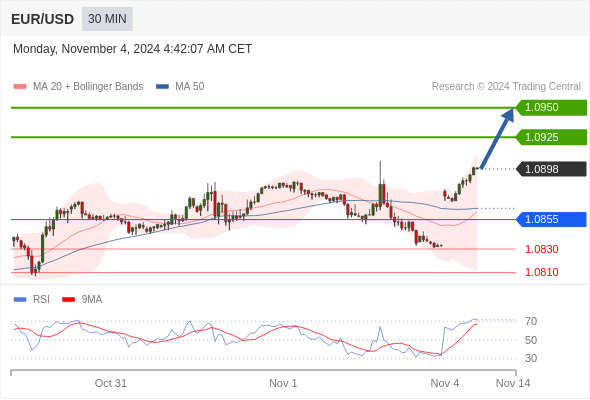590x400 pixels.
Task: Click the 9MA legend red swatch
Action: 68,300
